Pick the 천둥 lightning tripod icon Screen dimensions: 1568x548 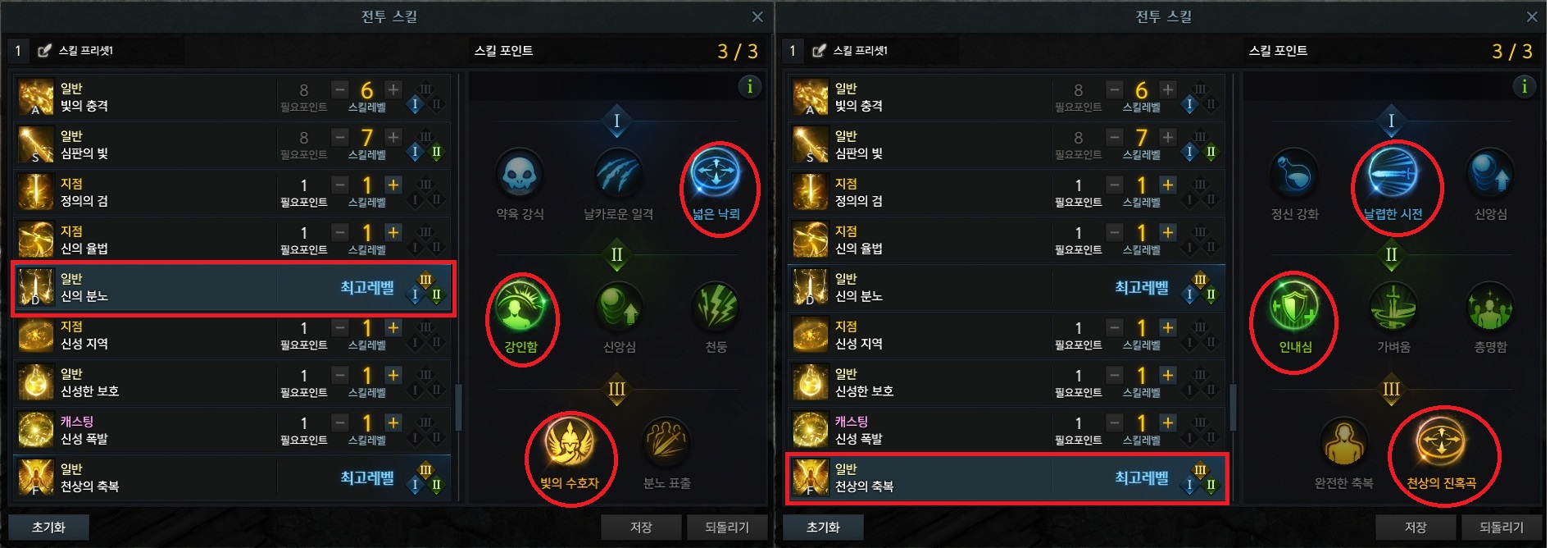point(716,307)
